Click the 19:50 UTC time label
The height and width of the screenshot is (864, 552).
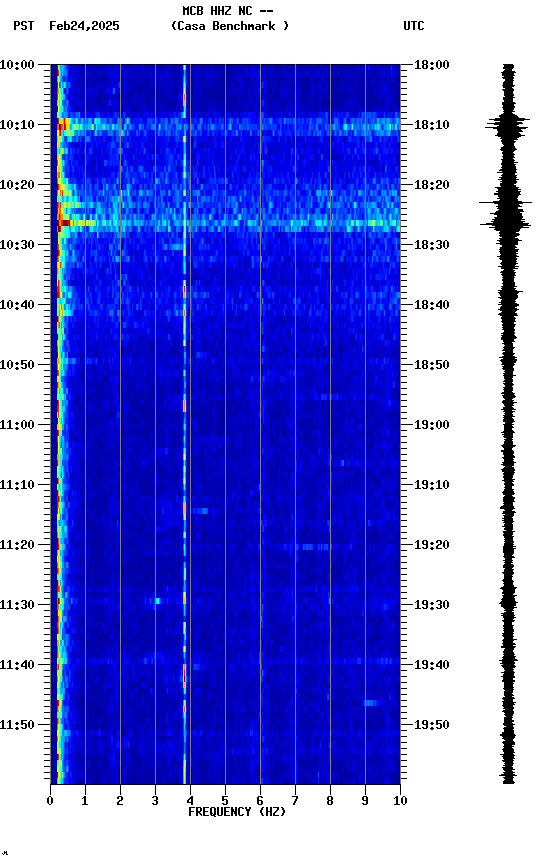point(432,725)
